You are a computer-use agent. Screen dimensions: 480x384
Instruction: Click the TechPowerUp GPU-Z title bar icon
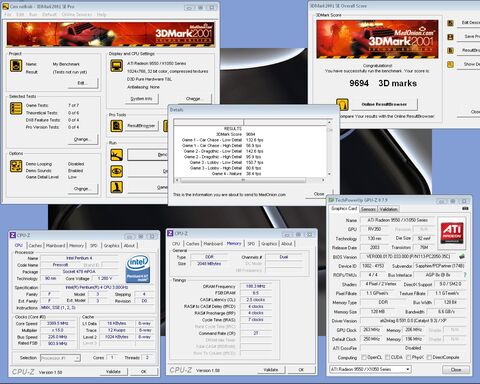[331, 200]
